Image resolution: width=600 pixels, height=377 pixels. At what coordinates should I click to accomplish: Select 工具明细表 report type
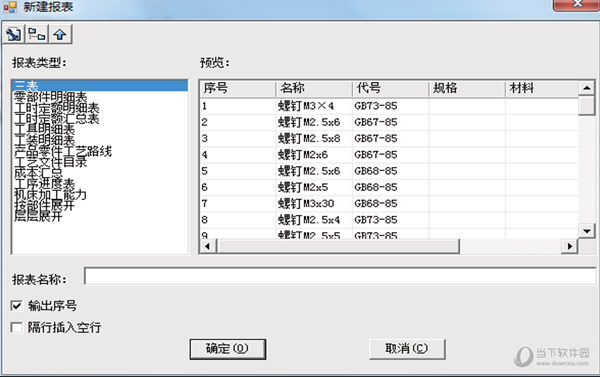44,129
